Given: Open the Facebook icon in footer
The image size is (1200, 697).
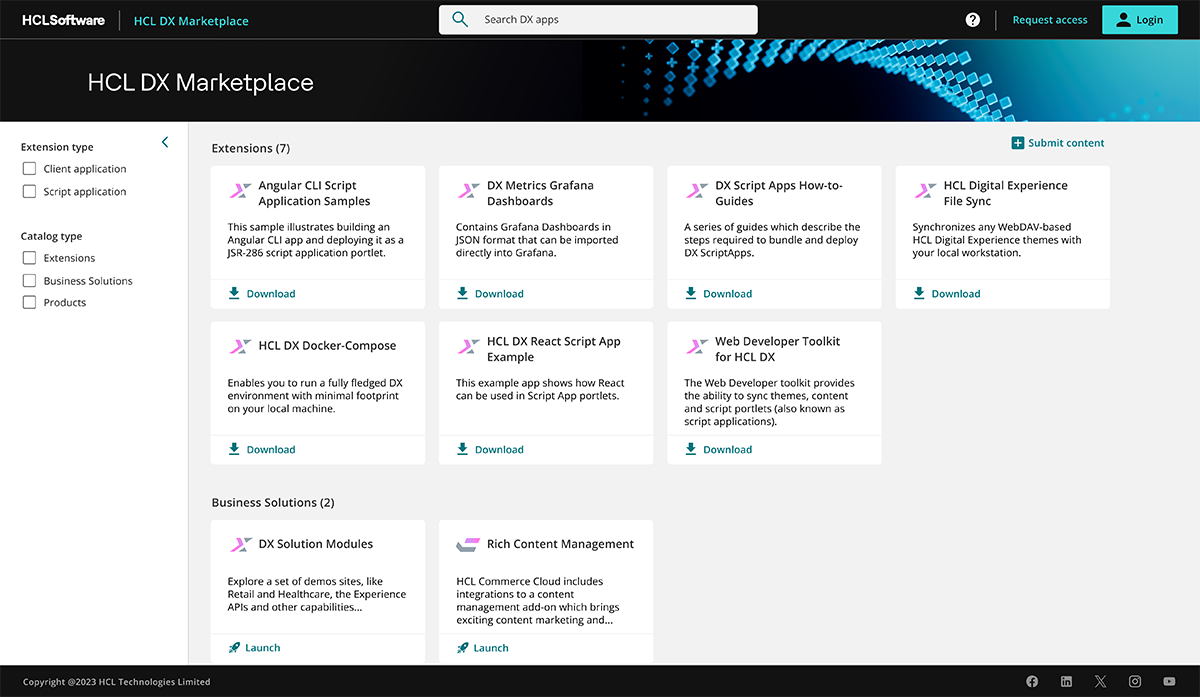Looking at the screenshot, I should [1032, 682].
